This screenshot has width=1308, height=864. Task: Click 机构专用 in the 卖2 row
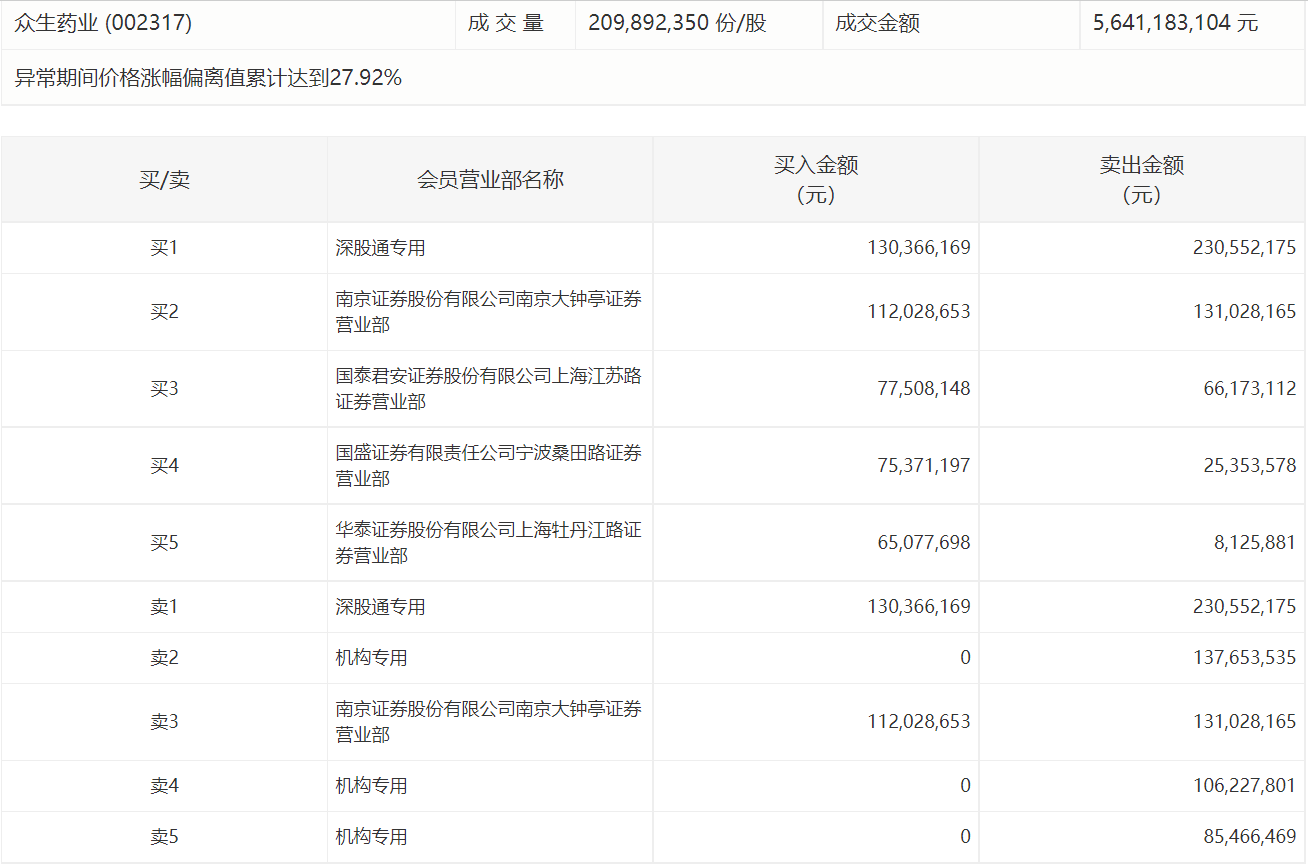(x=372, y=658)
